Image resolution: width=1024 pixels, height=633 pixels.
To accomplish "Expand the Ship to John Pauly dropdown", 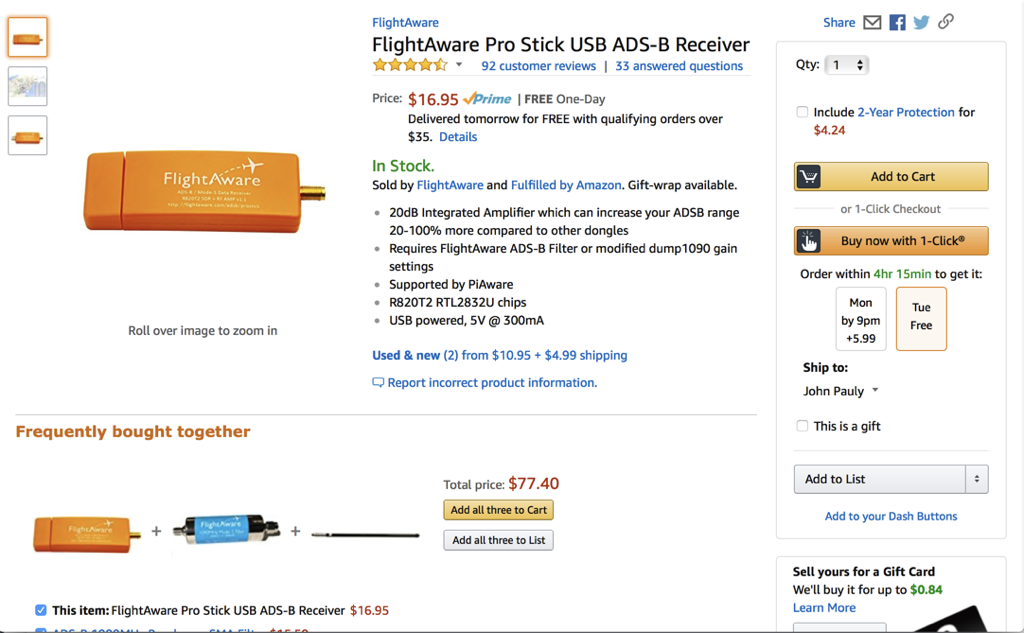I will point(875,391).
